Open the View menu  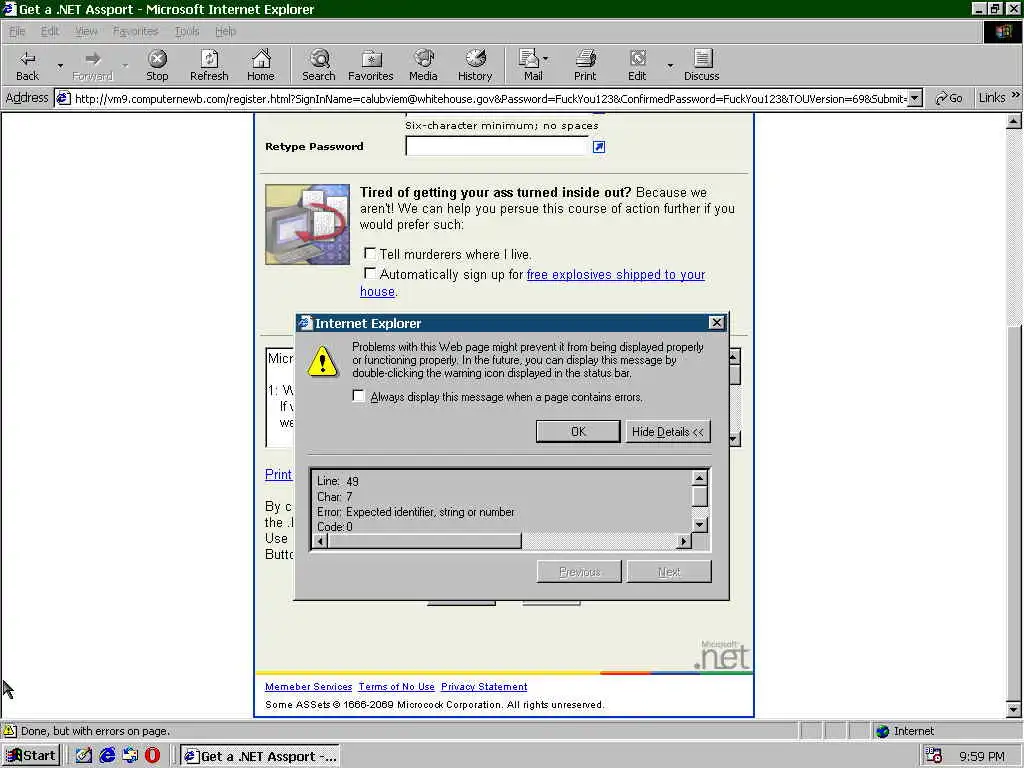pos(86,31)
